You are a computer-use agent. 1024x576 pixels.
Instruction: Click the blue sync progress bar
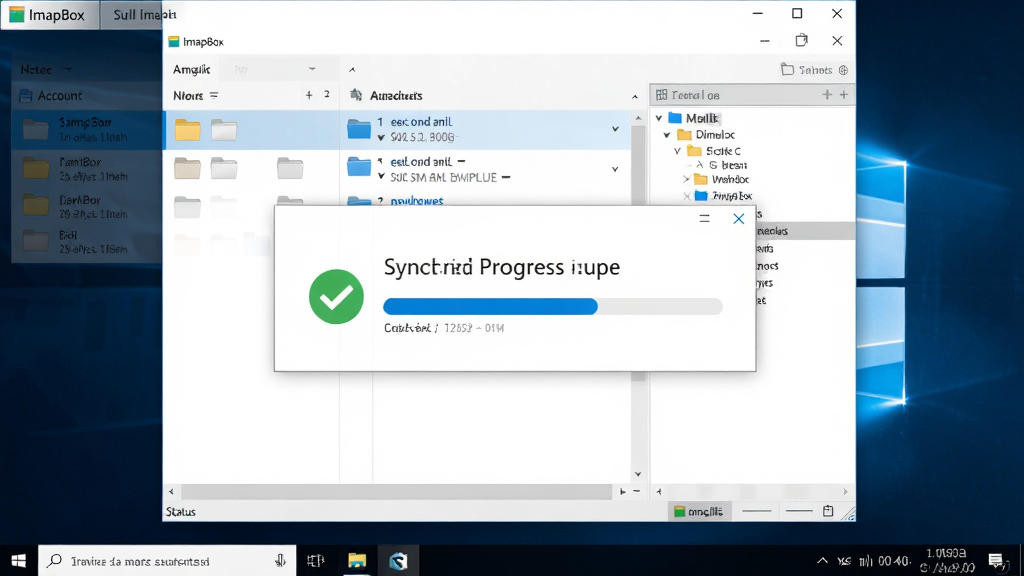point(552,306)
